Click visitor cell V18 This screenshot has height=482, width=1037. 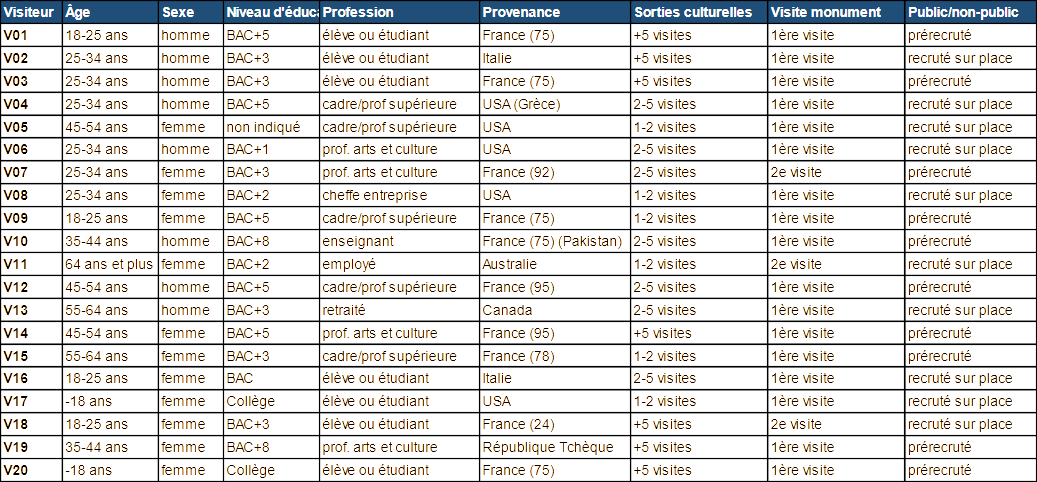click(32, 424)
